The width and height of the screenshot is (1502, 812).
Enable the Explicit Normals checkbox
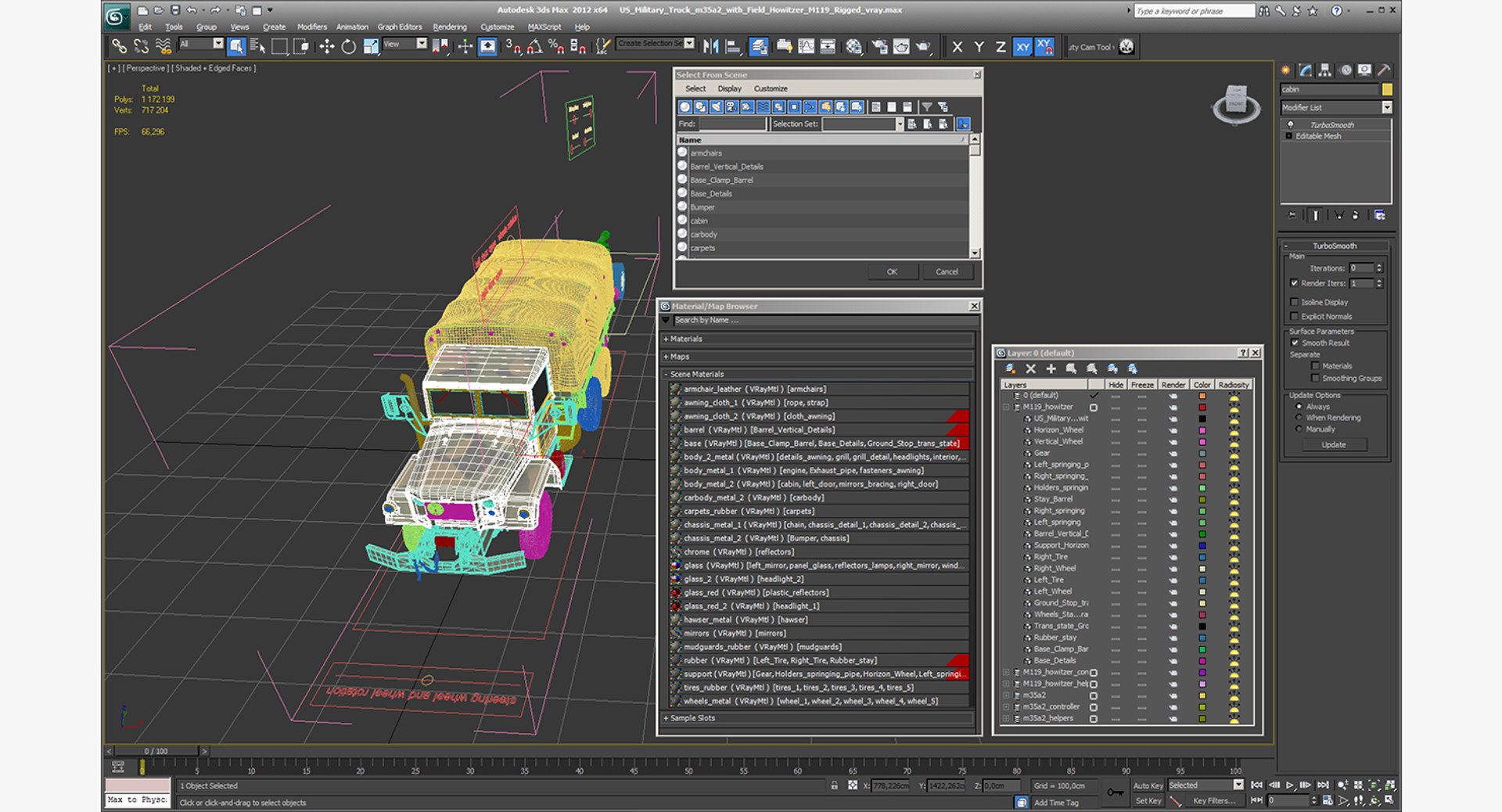1294,316
